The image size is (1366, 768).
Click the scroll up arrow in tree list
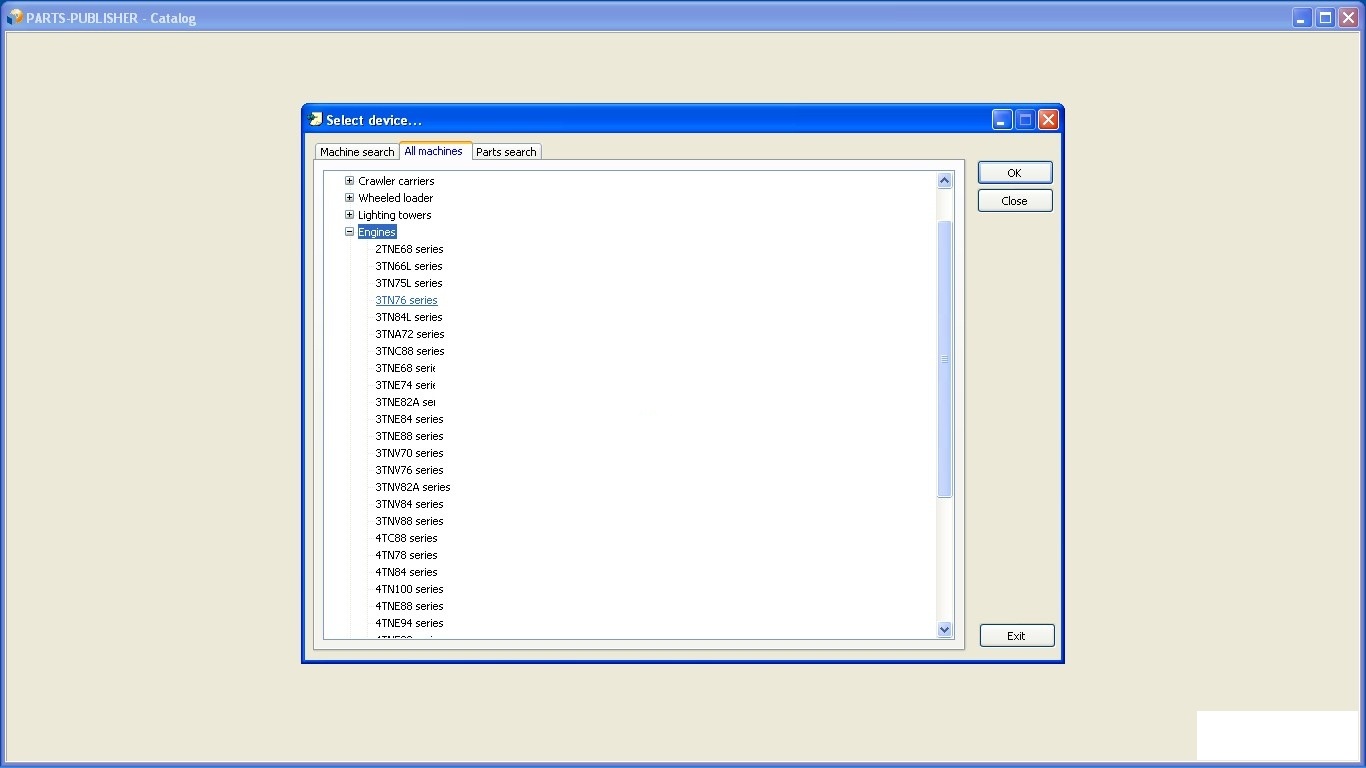click(944, 181)
